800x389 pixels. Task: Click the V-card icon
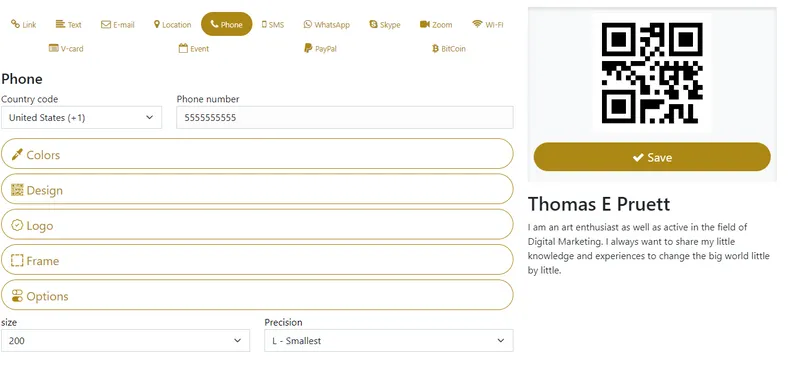click(53, 48)
